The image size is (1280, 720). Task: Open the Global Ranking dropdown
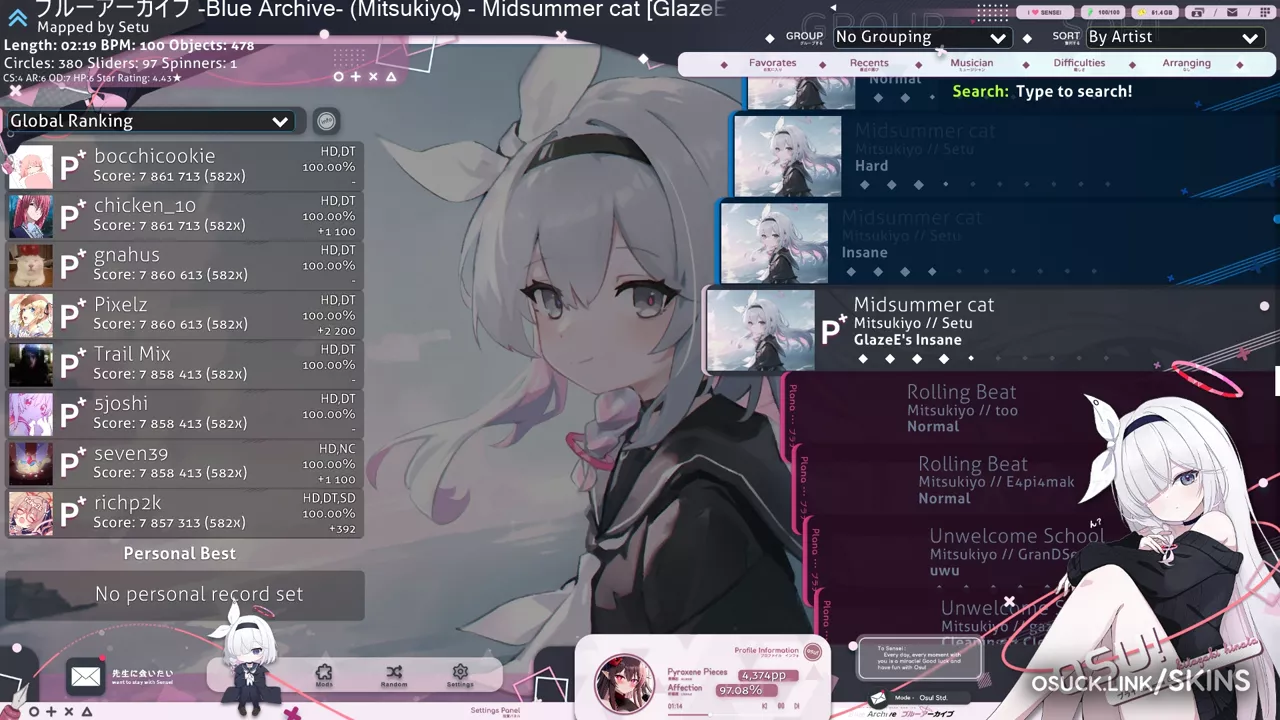point(149,121)
